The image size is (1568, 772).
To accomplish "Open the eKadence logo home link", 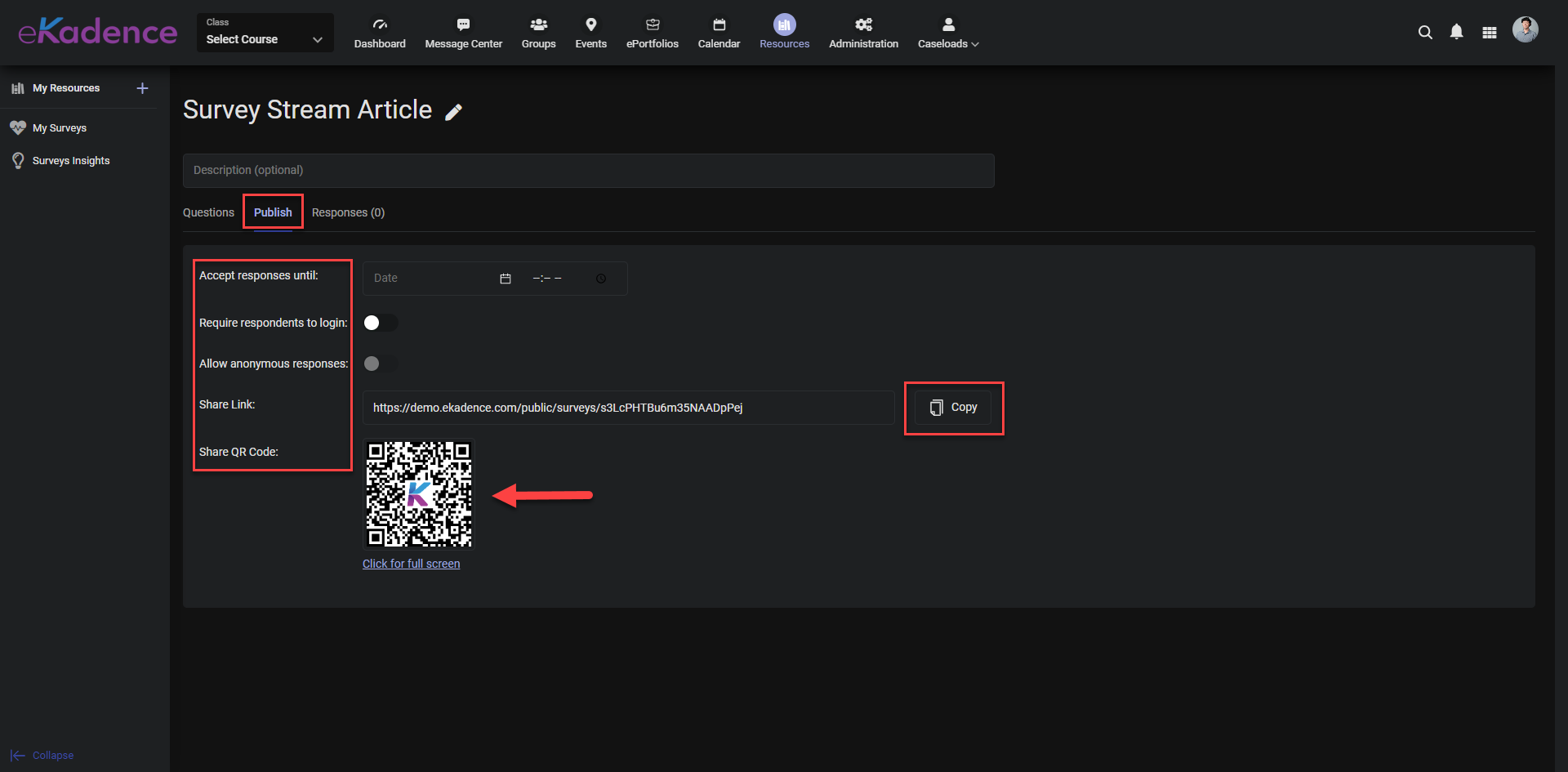I will (98, 32).
